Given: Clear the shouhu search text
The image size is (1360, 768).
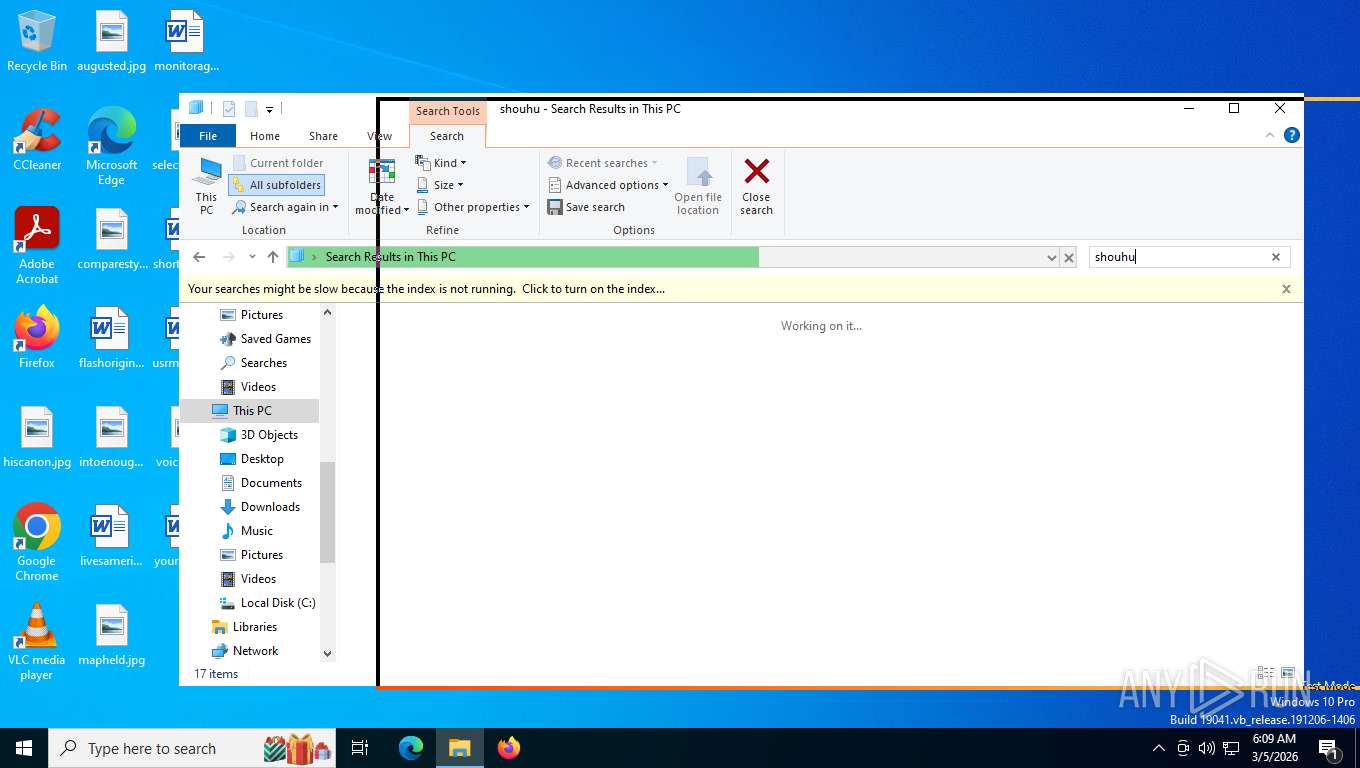Looking at the screenshot, I should (x=1276, y=257).
